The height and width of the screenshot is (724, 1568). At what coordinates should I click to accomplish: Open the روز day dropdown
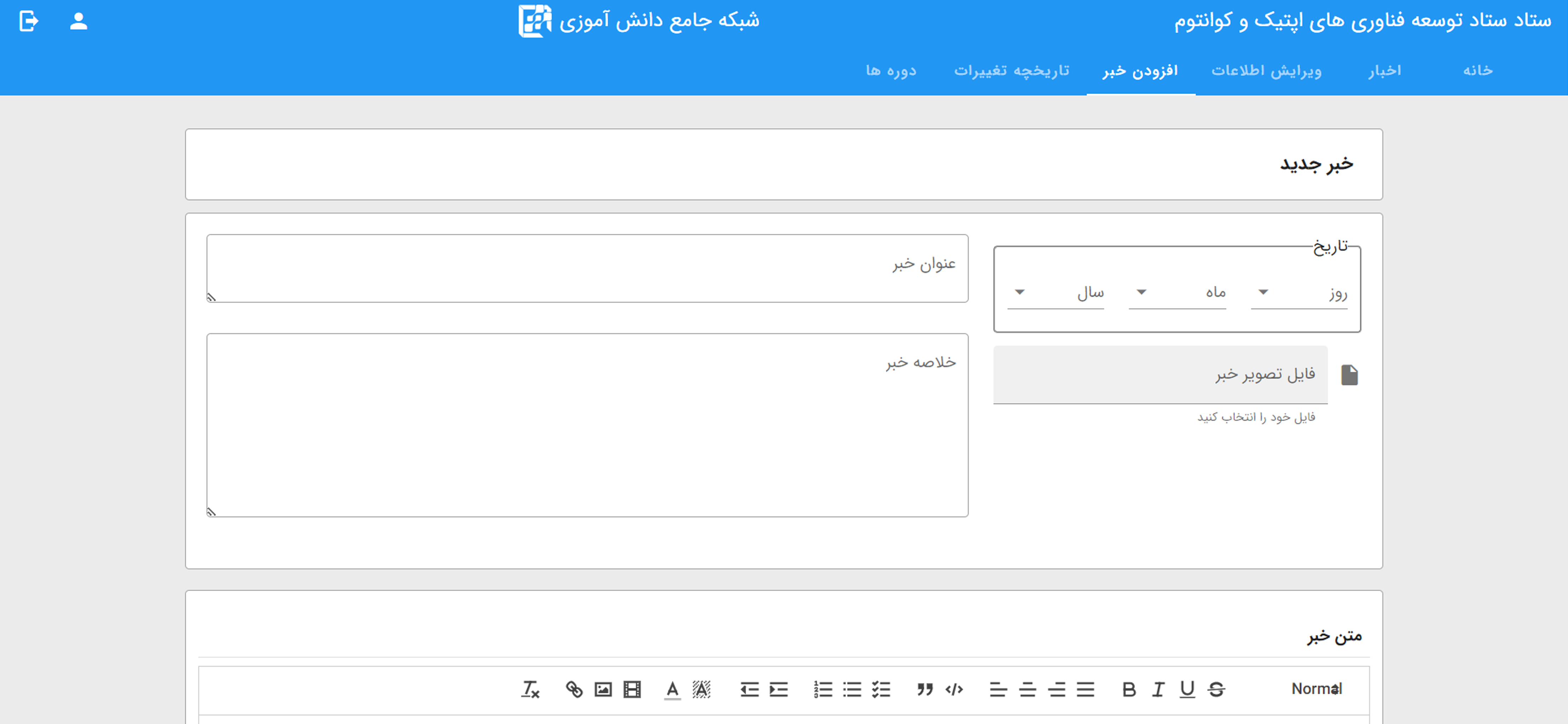pyautogui.click(x=1299, y=293)
